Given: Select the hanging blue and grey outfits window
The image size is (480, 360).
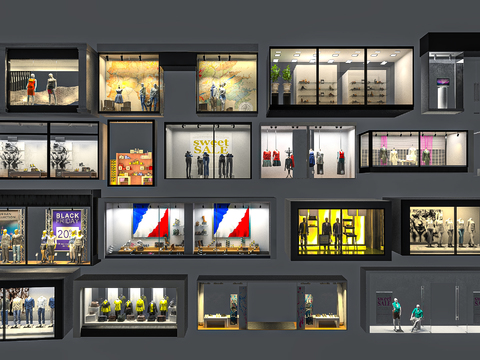Looking at the screenshot, I should pyautogui.click(x=332, y=152).
